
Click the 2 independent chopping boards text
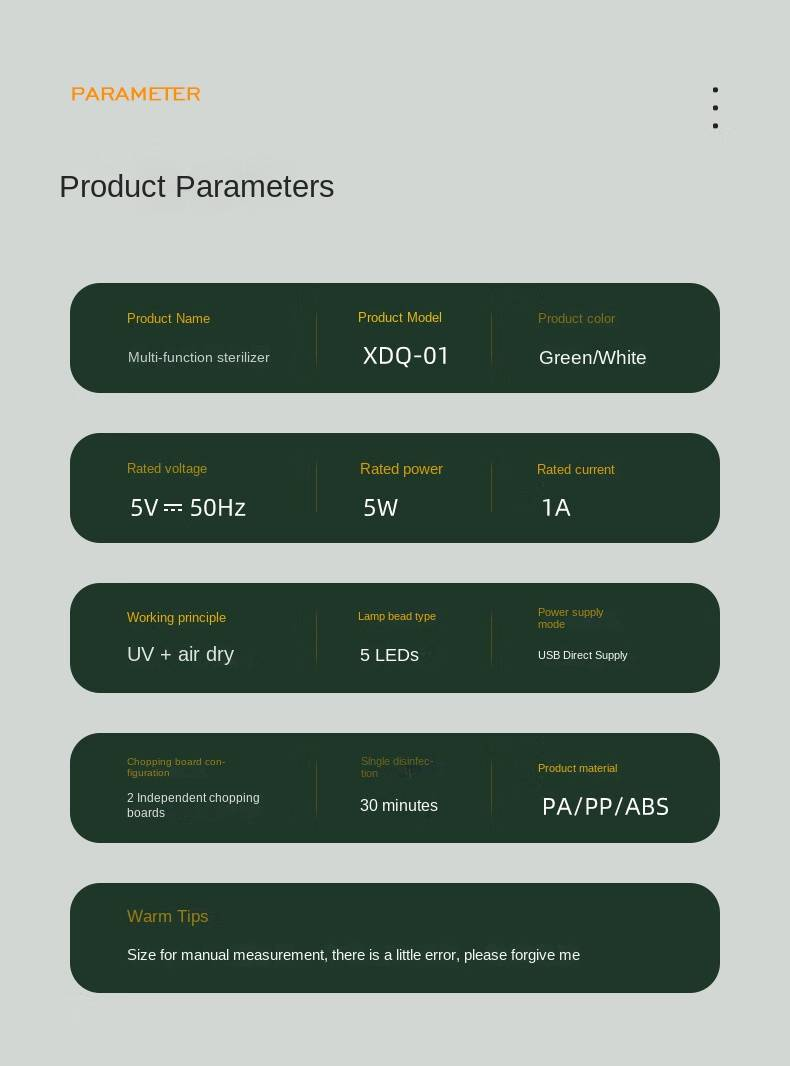tap(193, 805)
